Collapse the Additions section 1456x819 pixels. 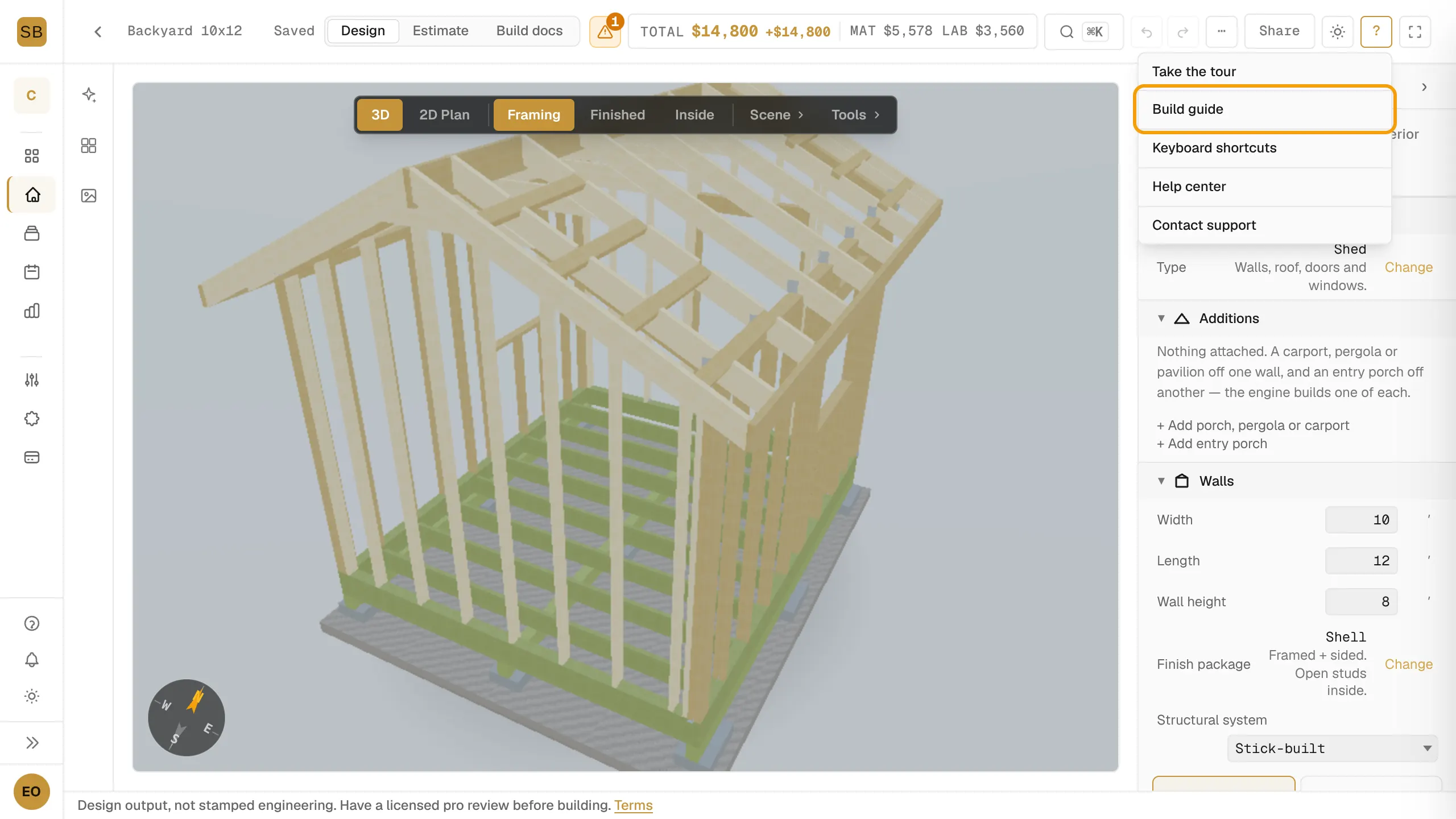point(1161,318)
